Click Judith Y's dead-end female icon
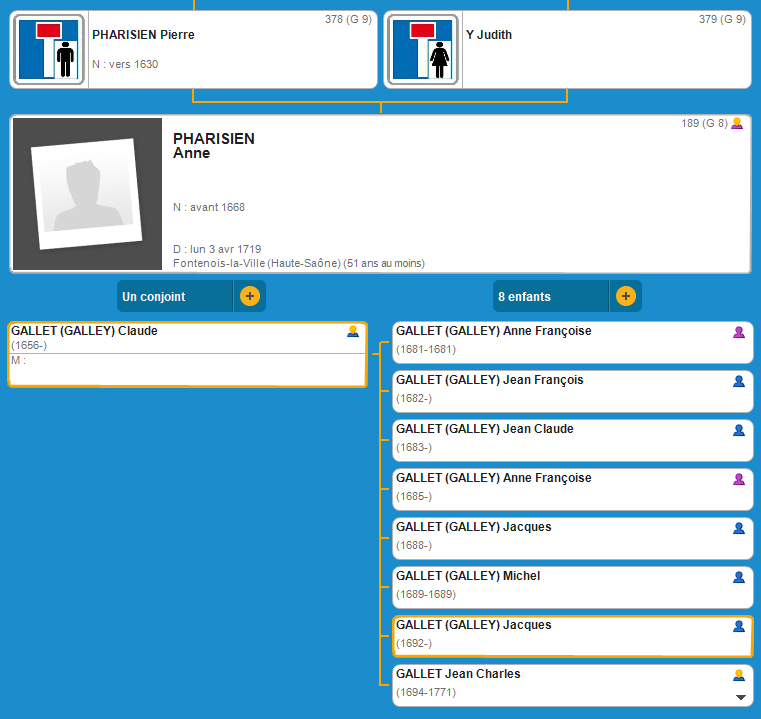 (423, 50)
